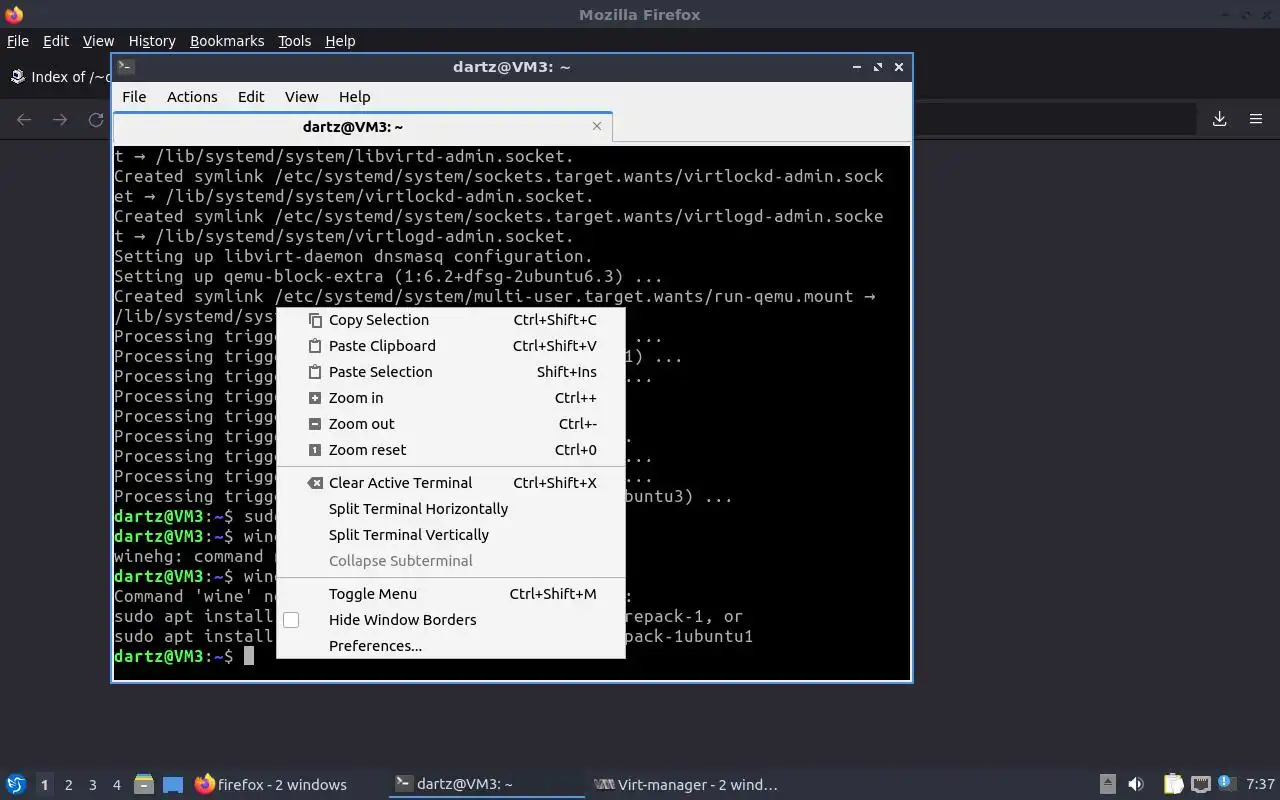The height and width of the screenshot is (800, 1280).
Task: Switch to dartz@VM3 terminal taskbar entry
Action: pyautogui.click(x=486, y=785)
